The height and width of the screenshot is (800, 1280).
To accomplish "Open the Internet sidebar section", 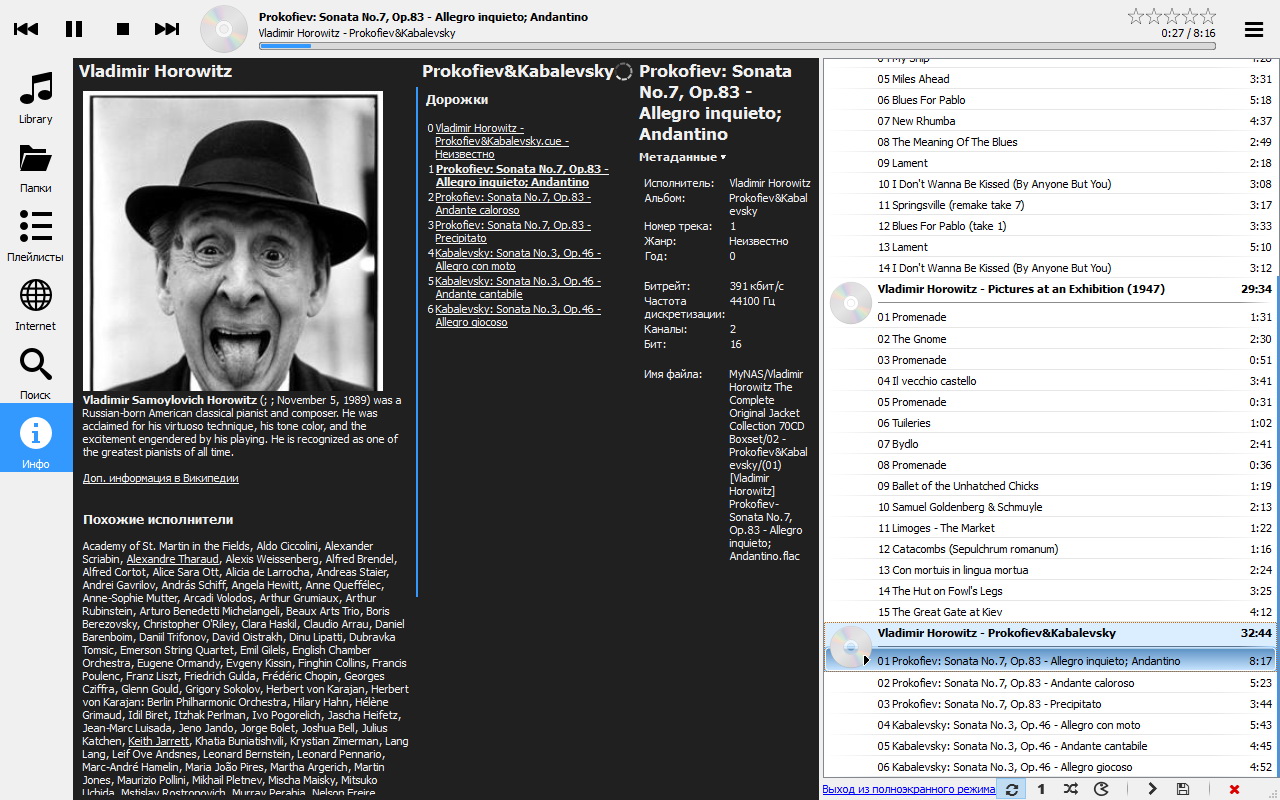I will click(36, 305).
